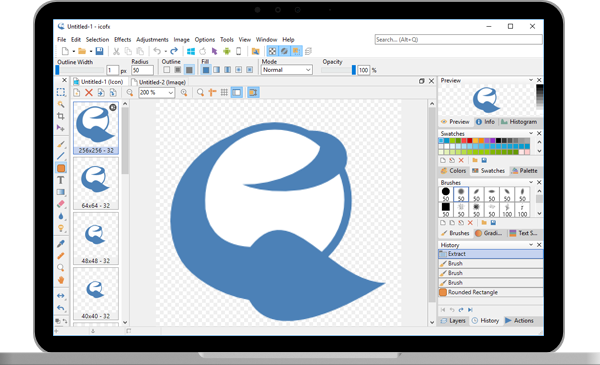
Task: Toggle the grid display button
Action: click(x=224, y=92)
